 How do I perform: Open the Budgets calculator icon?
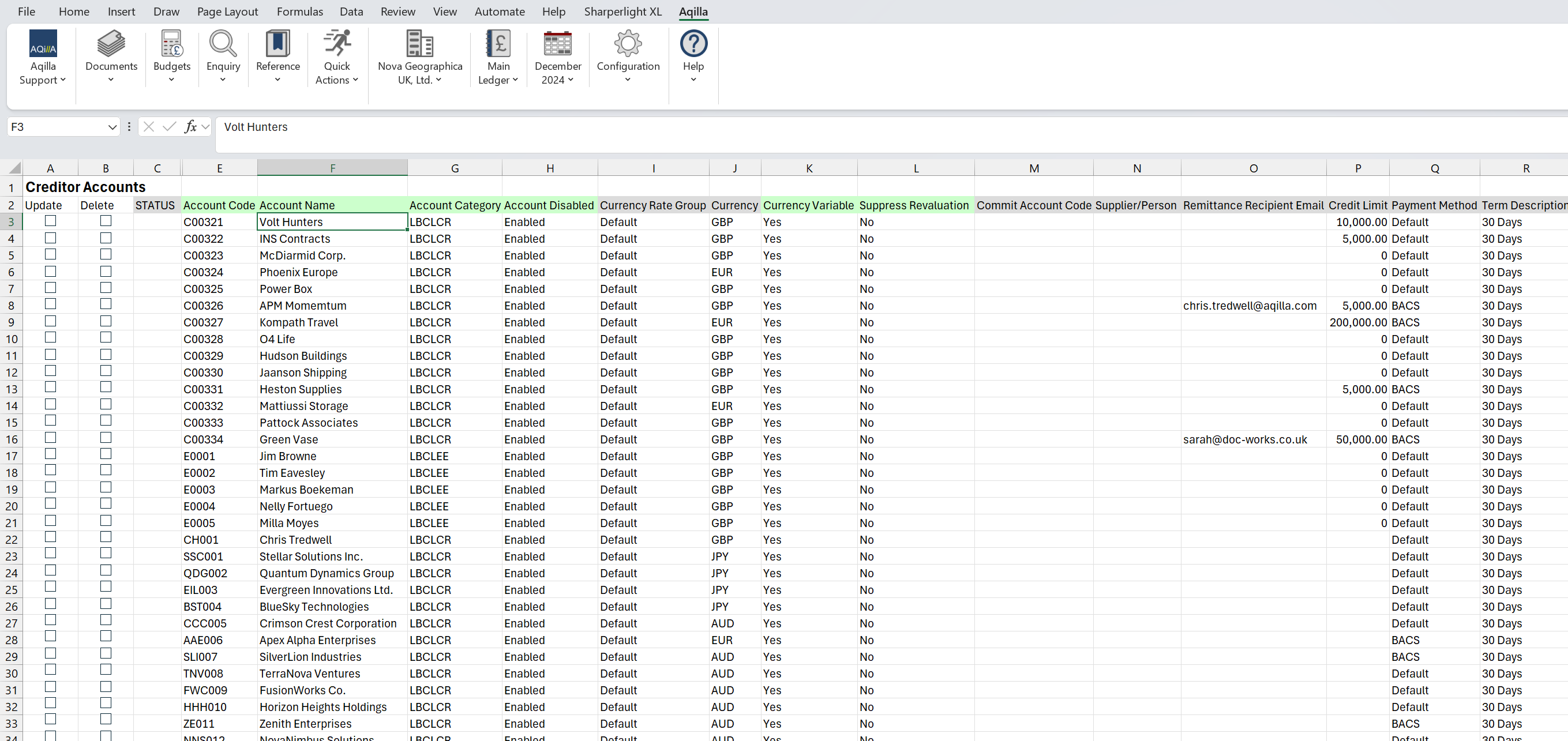pyautogui.click(x=172, y=44)
